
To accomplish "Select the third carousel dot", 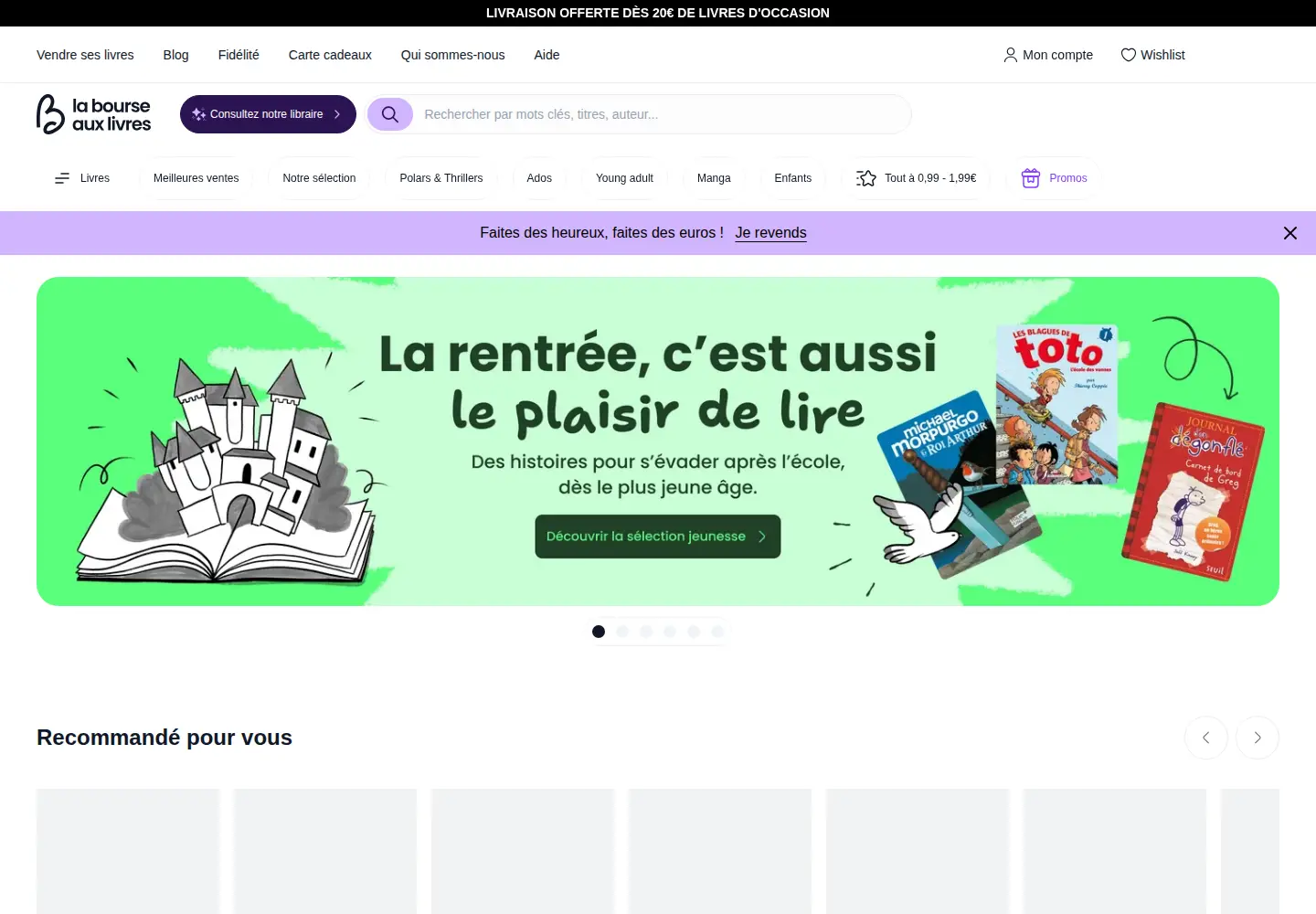I will click(646, 632).
